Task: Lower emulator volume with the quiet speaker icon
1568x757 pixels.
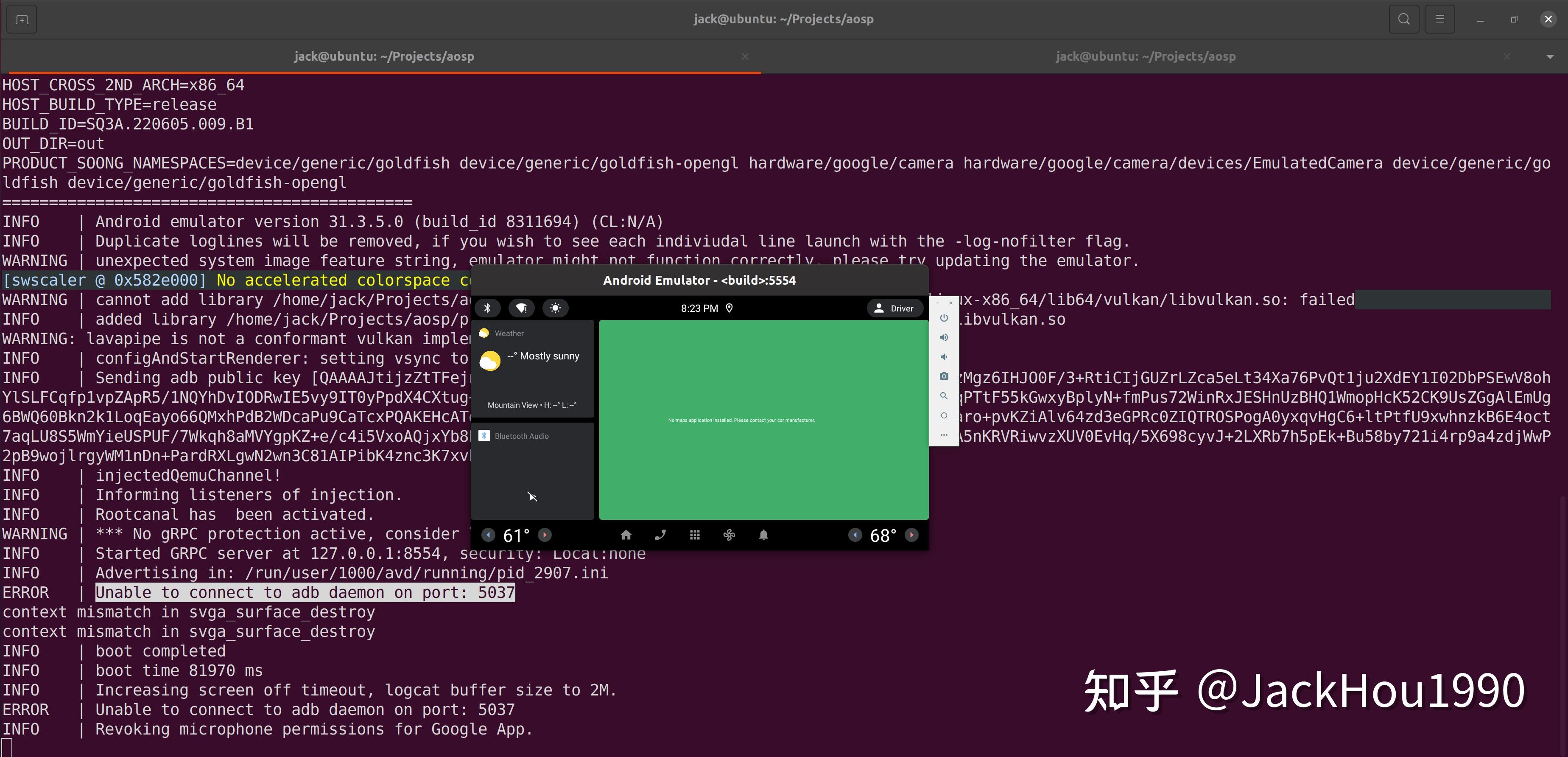Action: 944,357
